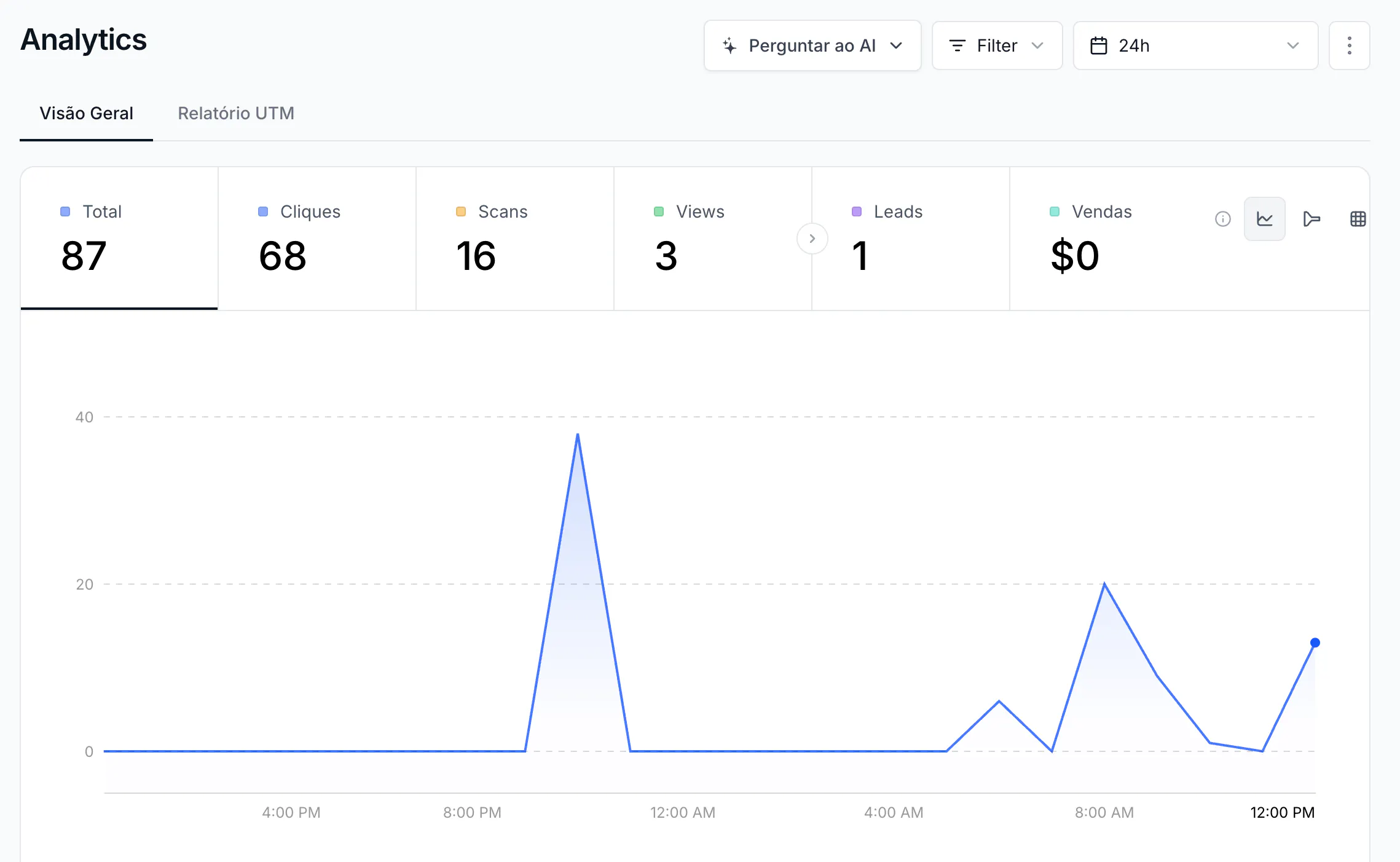
Task: Switch to the Relatório UTM tab
Action: click(236, 113)
